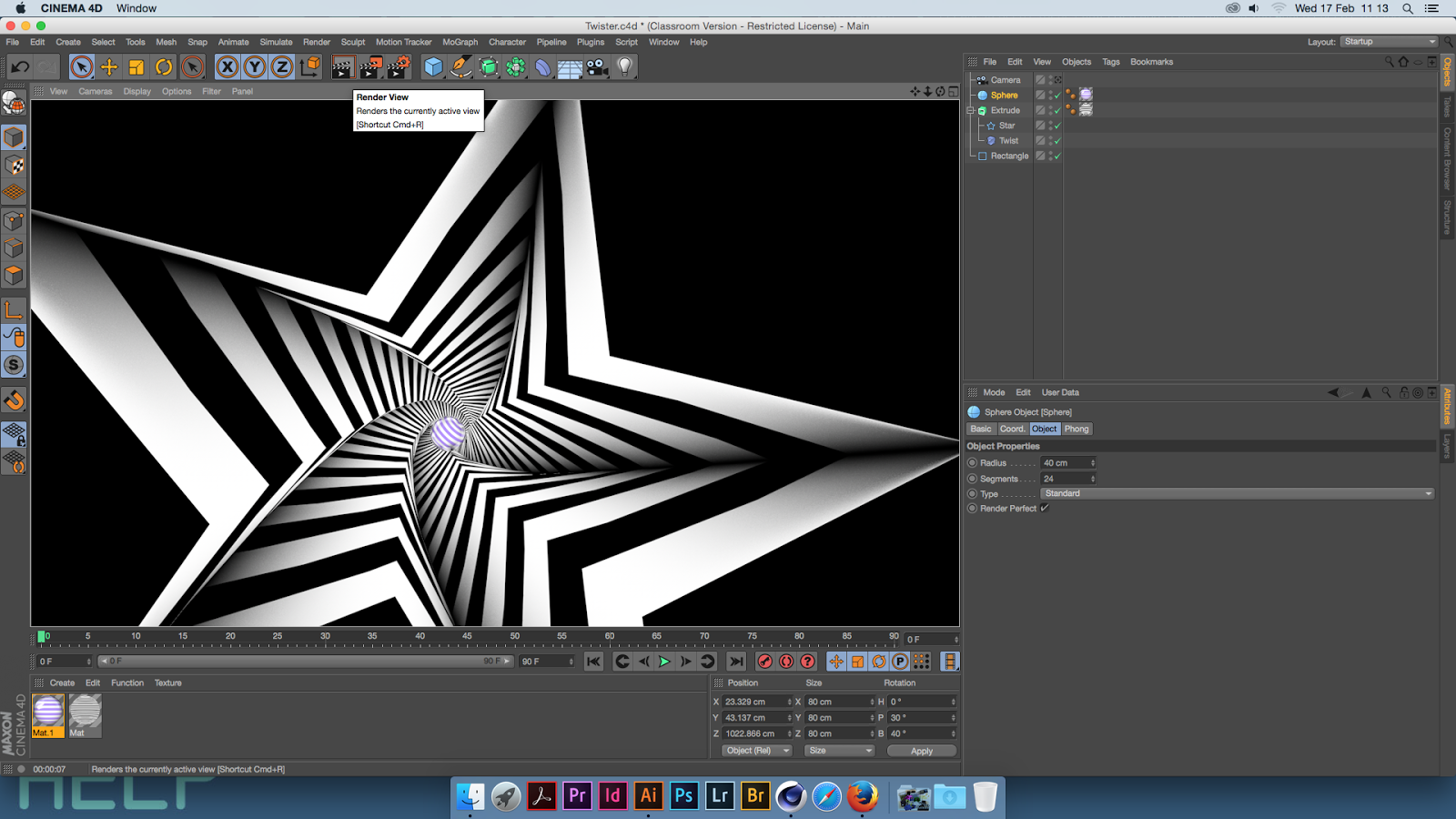This screenshot has width=1456, height=819.
Task: Switch to Polygons mode
Action: [14, 276]
